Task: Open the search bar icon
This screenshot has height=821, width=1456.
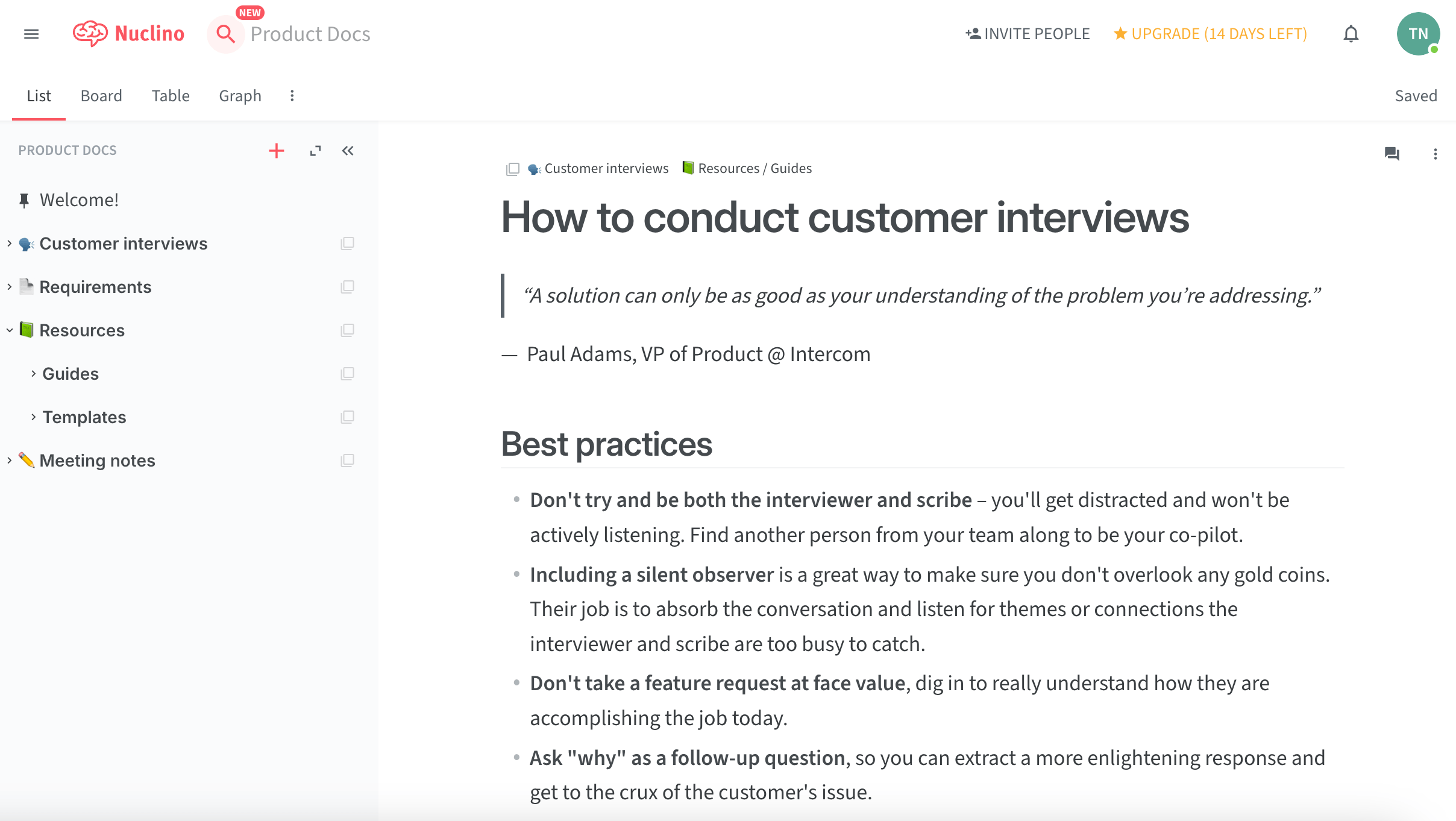Action: [x=225, y=33]
